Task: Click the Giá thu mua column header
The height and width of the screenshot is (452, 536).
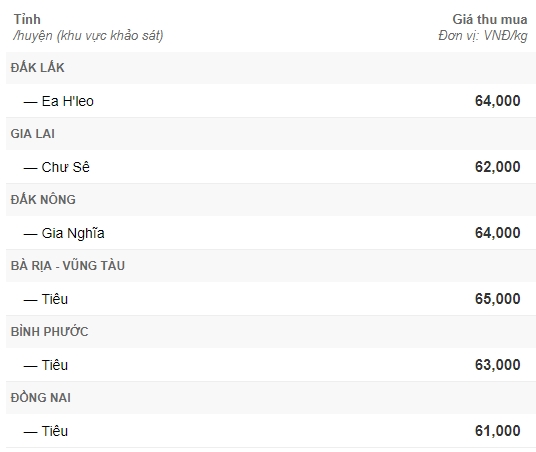Action: pos(490,19)
